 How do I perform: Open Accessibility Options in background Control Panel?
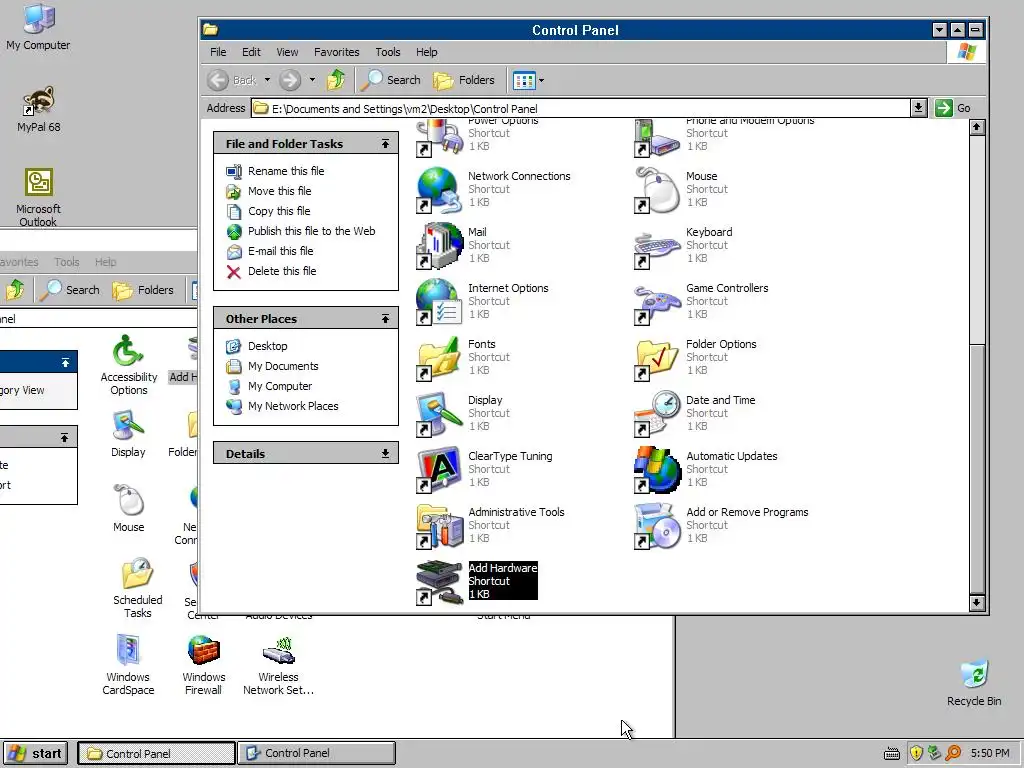(x=129, y=366)
